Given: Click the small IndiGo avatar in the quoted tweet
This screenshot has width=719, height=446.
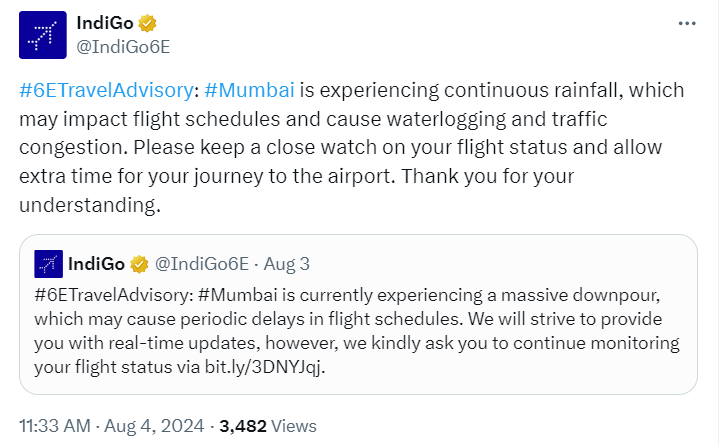Looking at the screenshot, I should coord(49,264).
